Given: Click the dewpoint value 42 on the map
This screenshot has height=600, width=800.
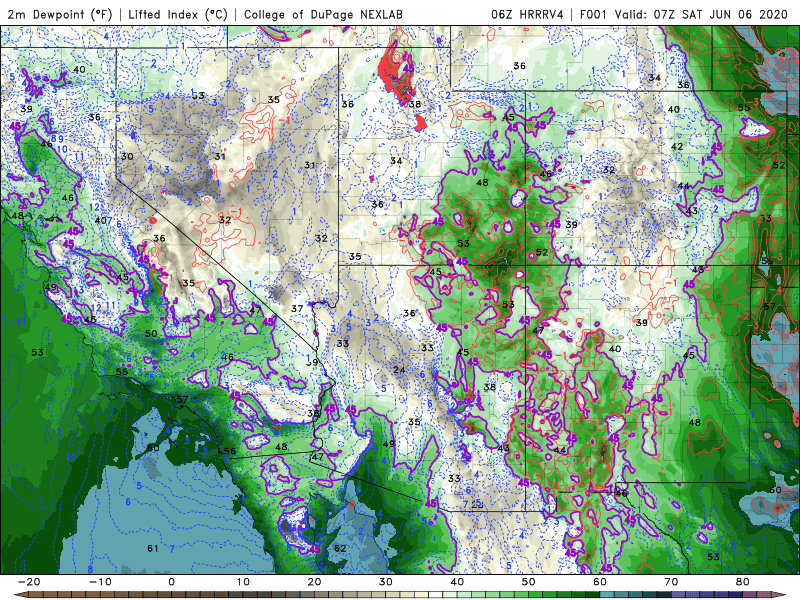Looking at the screenshot, I should pyautogui.click(x=677, y=146).
